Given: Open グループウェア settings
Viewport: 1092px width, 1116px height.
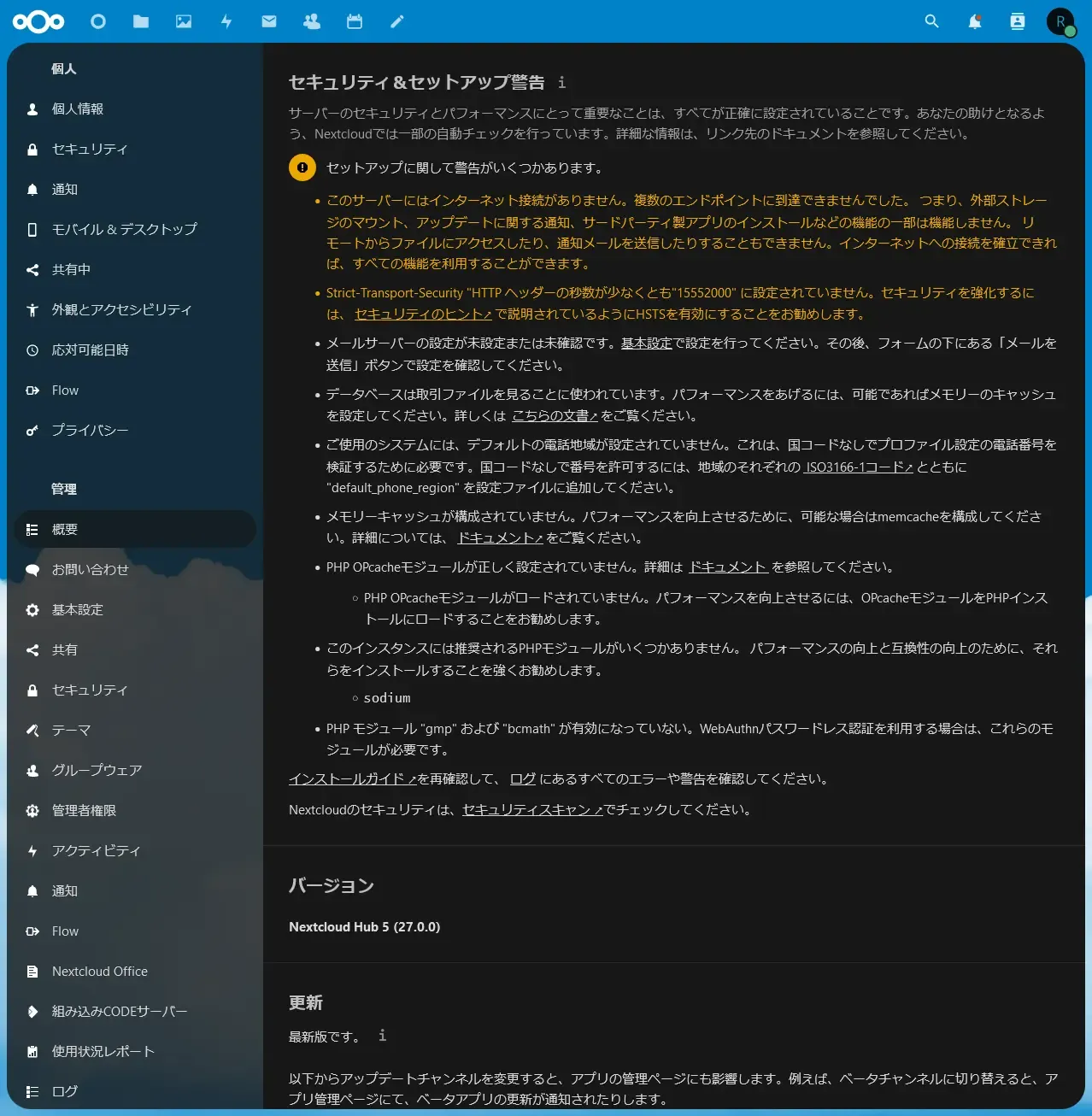Looking at the screenshot, I should pyautogui.click(x=135, y=770).
